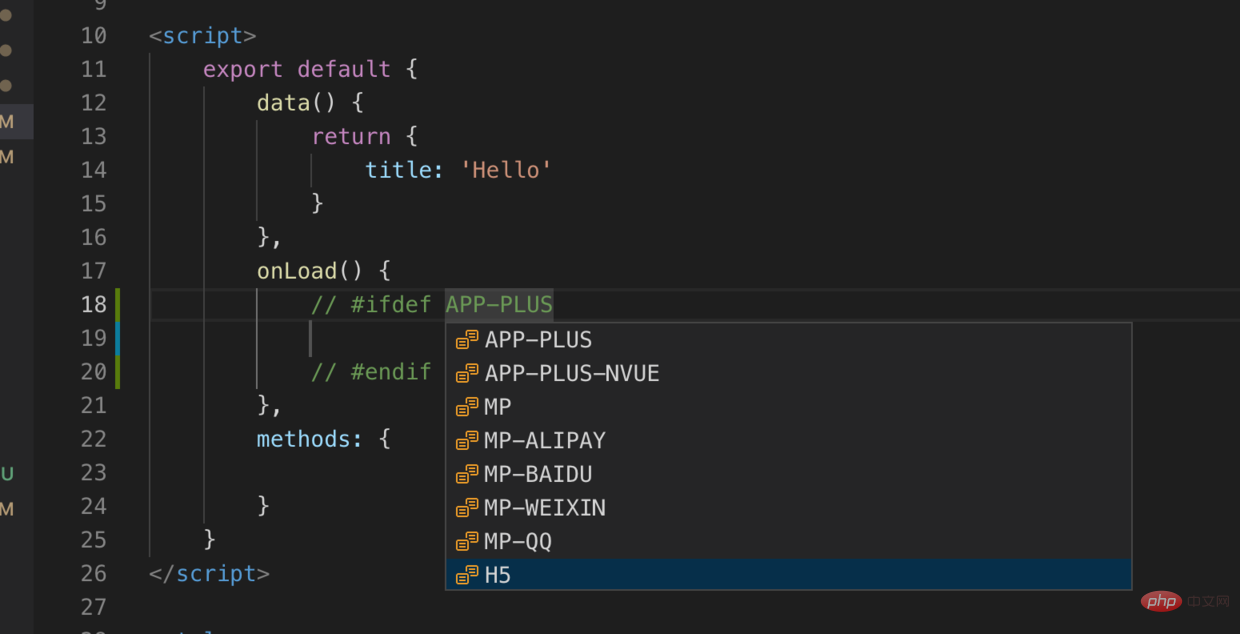Click the snippet icon beside APP-PLUS-NVUE
Viewport: 1240px width, 634px height.
pyautogui.click(x=467, y=374)
